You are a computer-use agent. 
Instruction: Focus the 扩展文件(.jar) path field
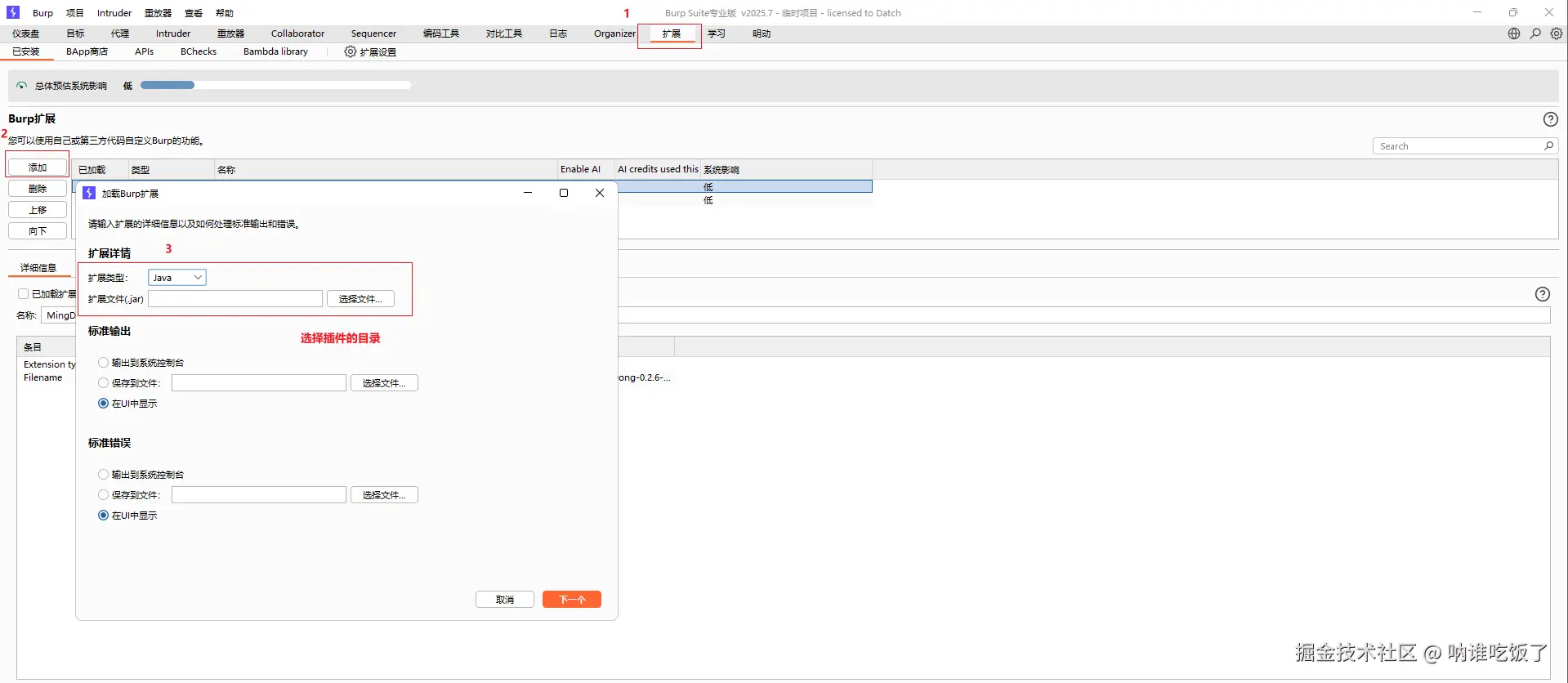click(x=235, y=299)
